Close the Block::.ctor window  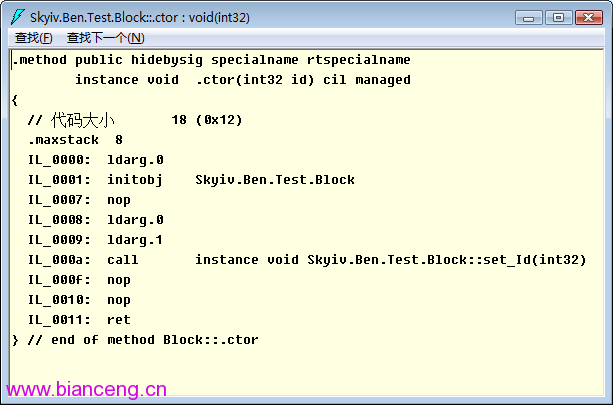point(589,18)
